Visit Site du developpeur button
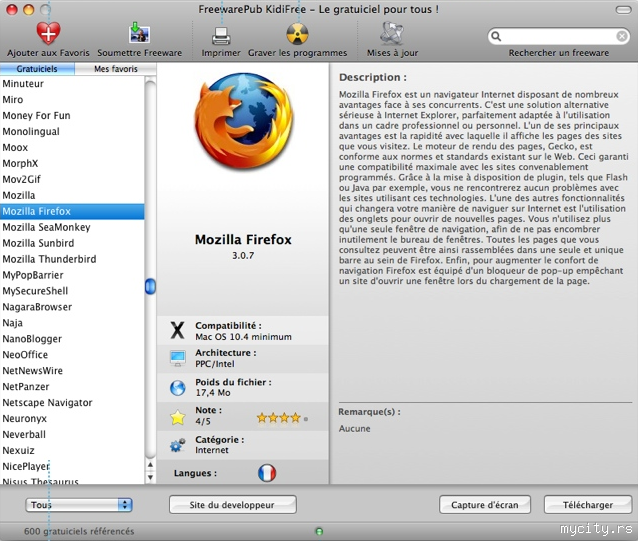Viewport: 638px width, 541px height. (x=233, y=505)
